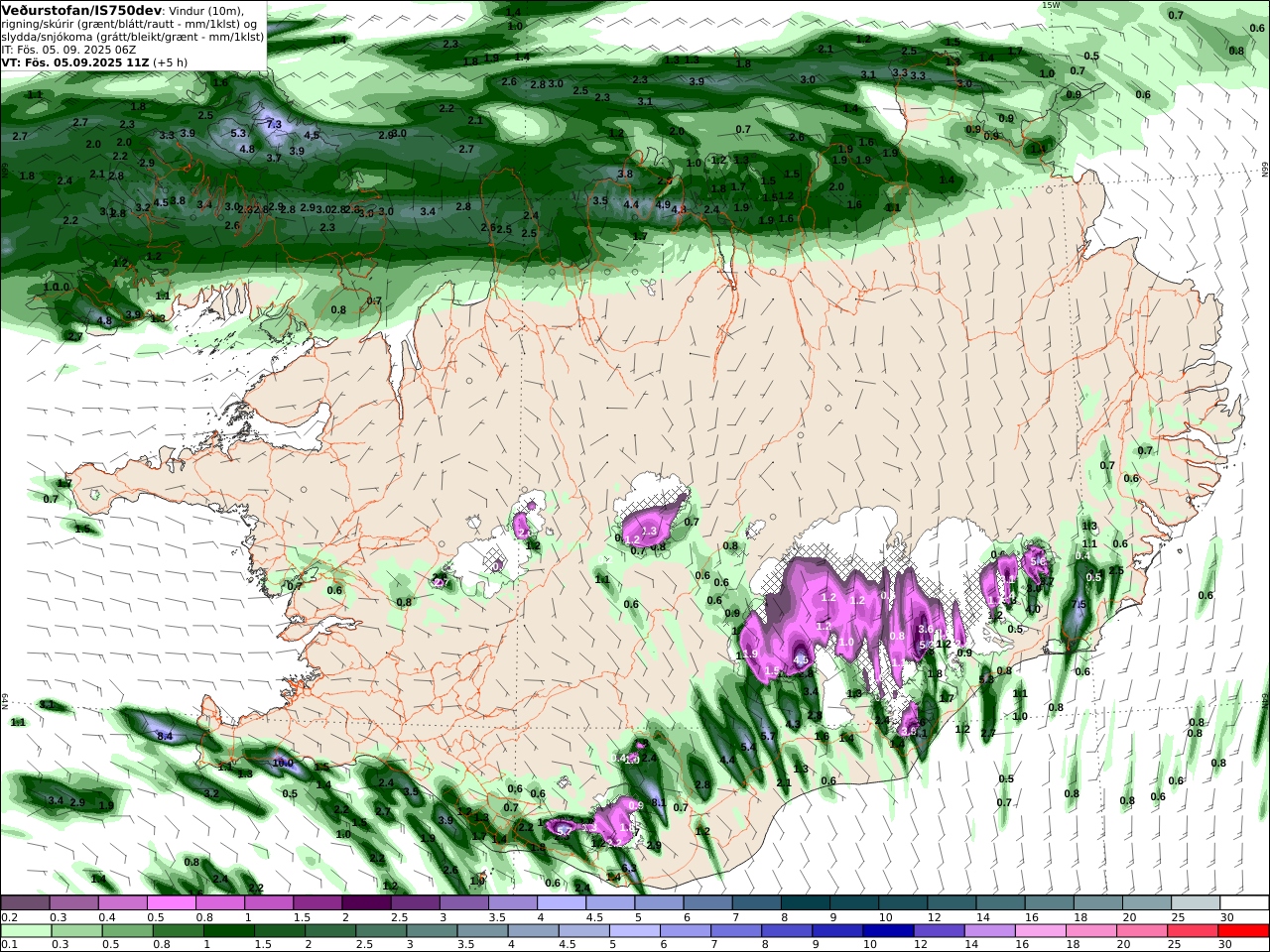This screenshot has height=952, width=1270.
Task: Click the 4.9 precipitation value in the north
Action: (663, 204)
